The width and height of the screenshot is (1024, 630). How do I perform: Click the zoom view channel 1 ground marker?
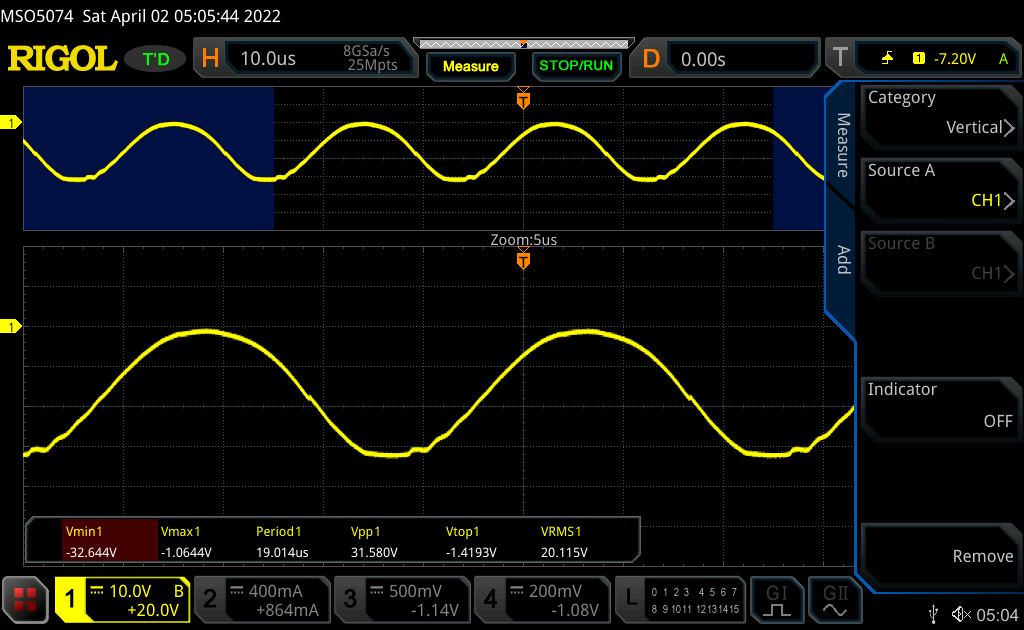click(10, 326)
